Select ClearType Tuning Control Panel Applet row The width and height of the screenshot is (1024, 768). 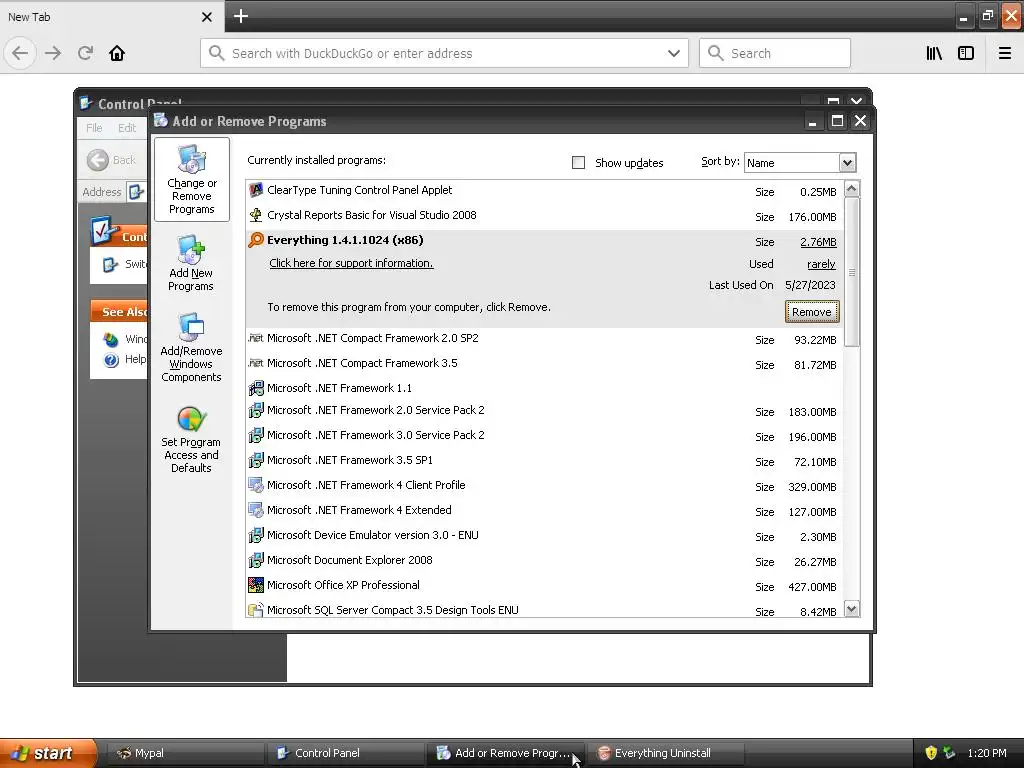coord(544,191)
